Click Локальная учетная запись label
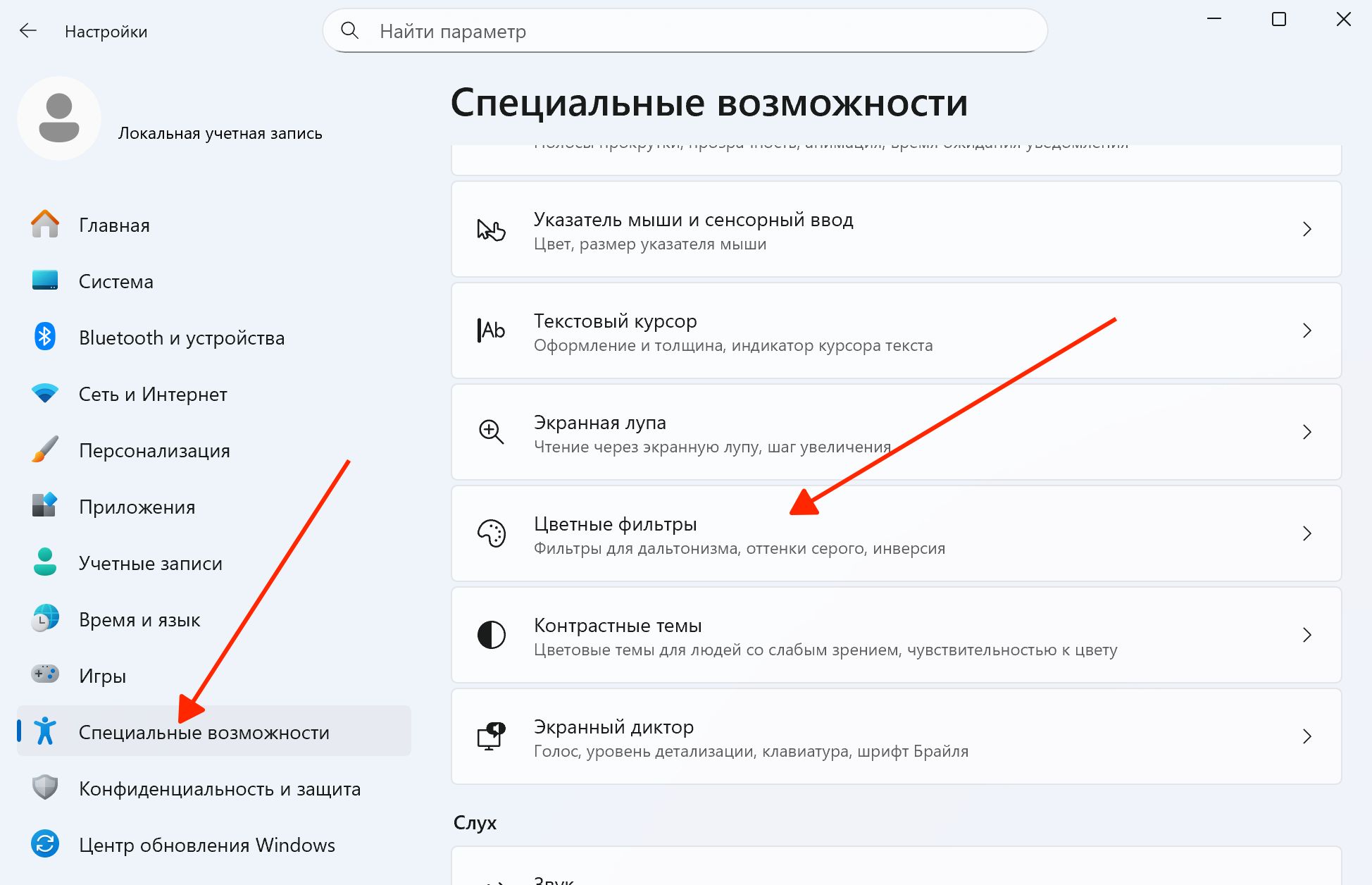 coord(220,133)
